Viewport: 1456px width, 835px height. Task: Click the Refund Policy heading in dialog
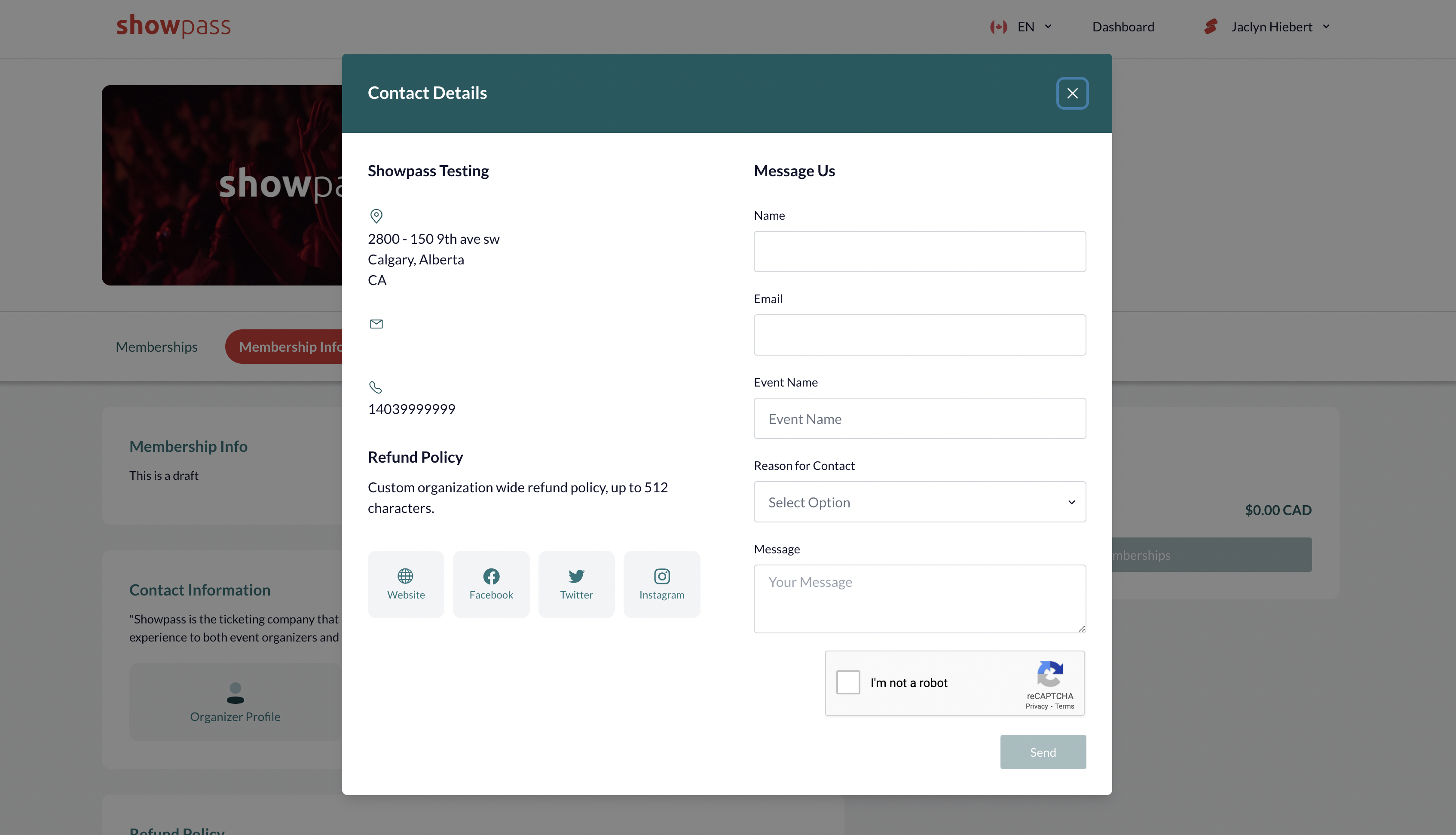click(416, 457)
